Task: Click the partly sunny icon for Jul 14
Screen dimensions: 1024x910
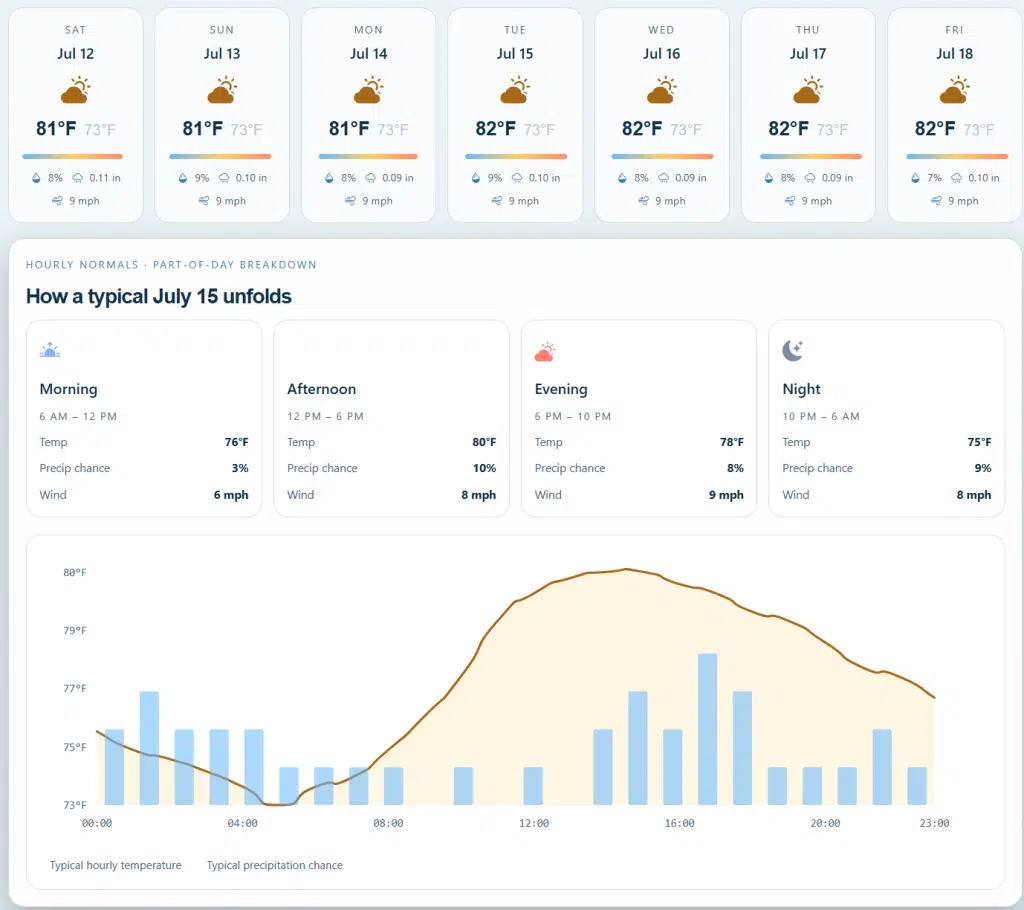Action: coord(368,89)
